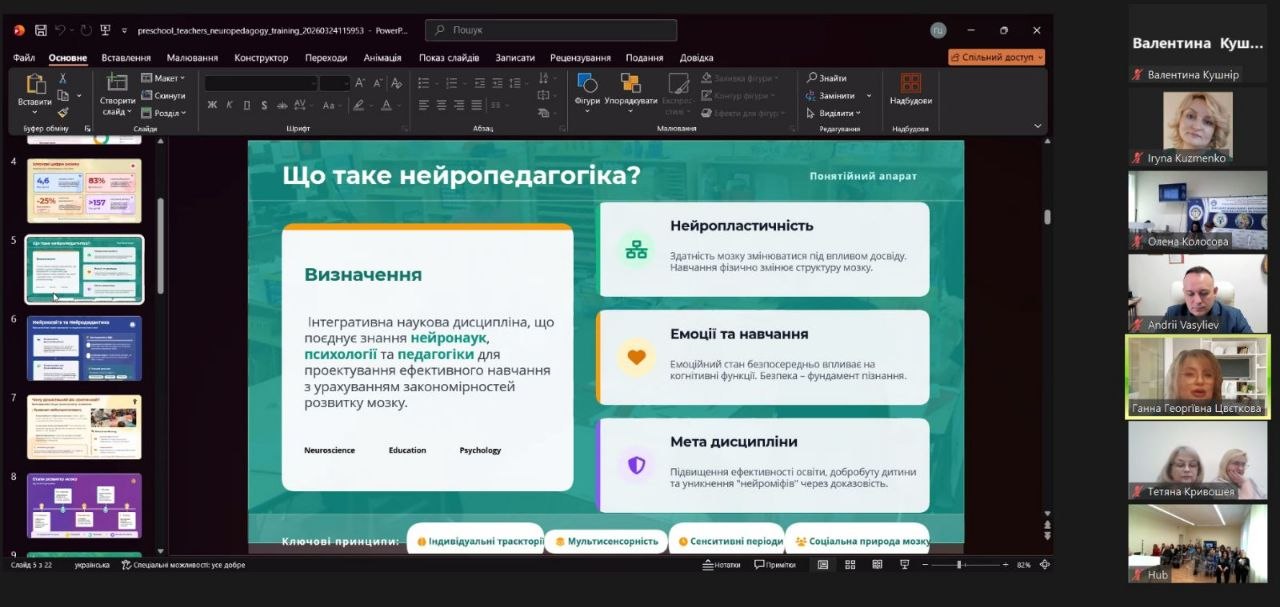This screenshot has width=1280, height=607.
Task: Expand the Макет layout dropdown
Action: tap(163, 78)
